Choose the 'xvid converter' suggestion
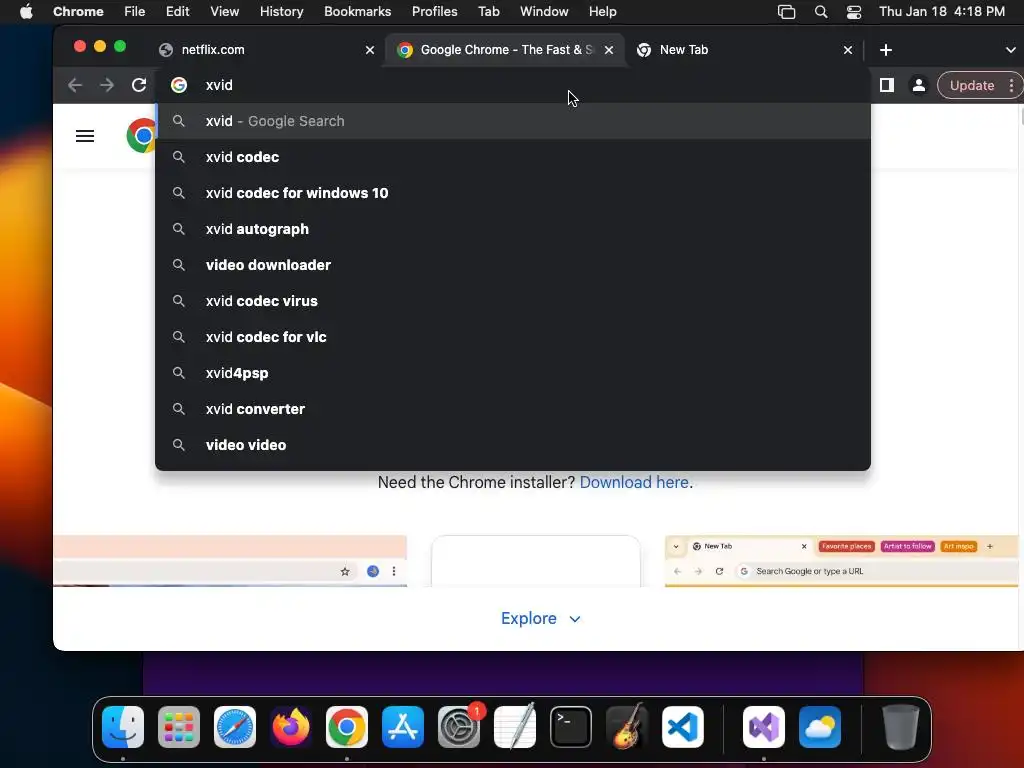Image resolution: width=1024 pixels, height=768 pixels. 513,409
